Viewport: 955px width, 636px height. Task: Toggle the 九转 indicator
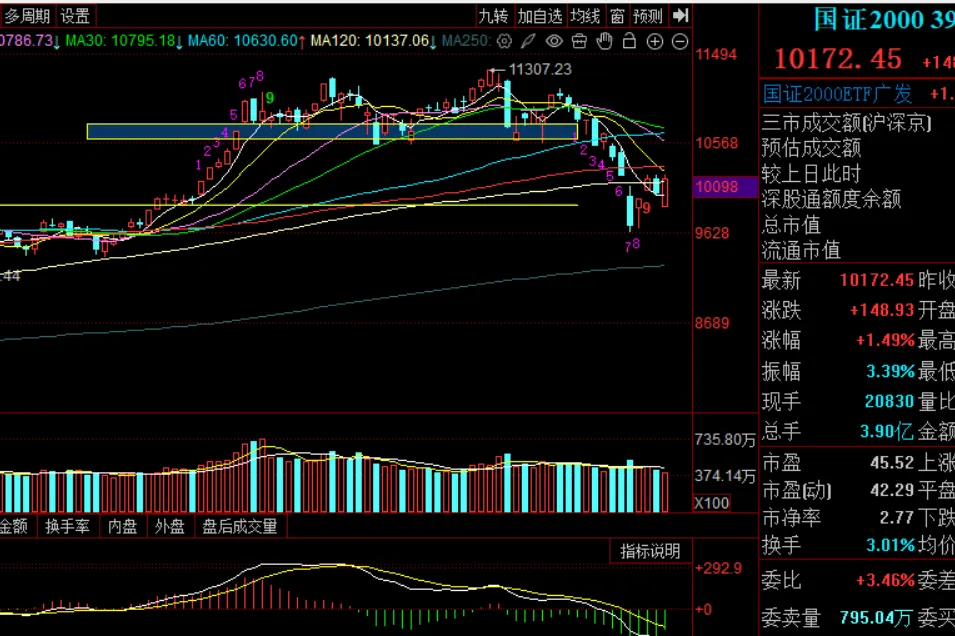coord(493,16)
